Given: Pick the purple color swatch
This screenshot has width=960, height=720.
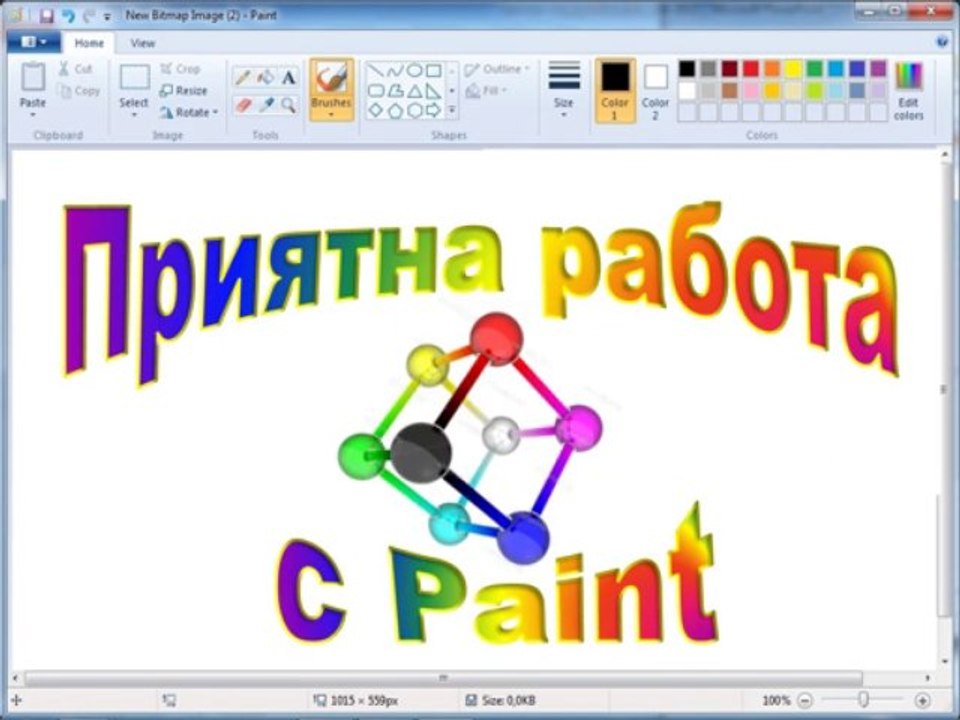Looking at the screenshot, I should coord(878,69).
